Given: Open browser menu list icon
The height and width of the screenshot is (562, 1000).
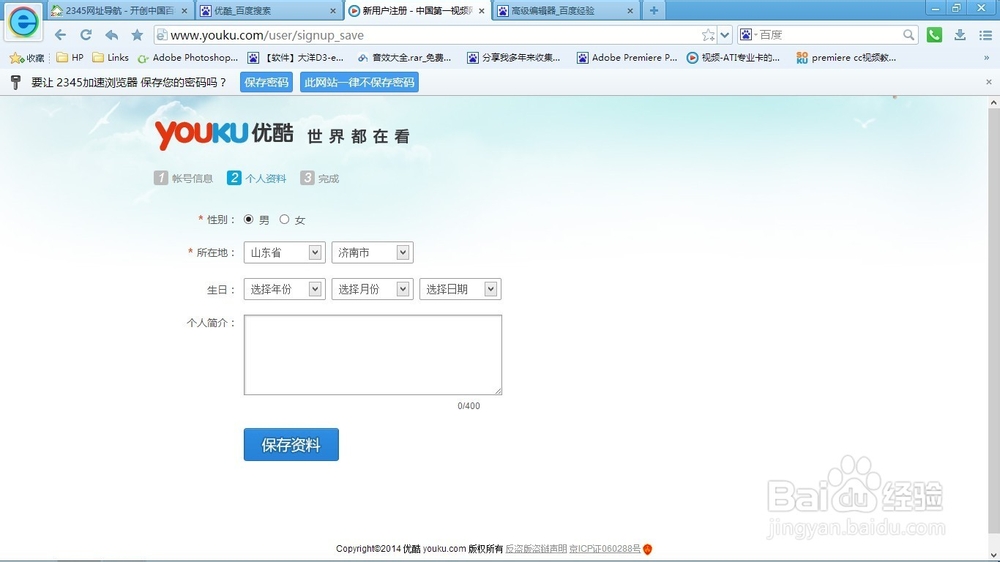Looking at the screenshot, I should click(x=985, y=35).
